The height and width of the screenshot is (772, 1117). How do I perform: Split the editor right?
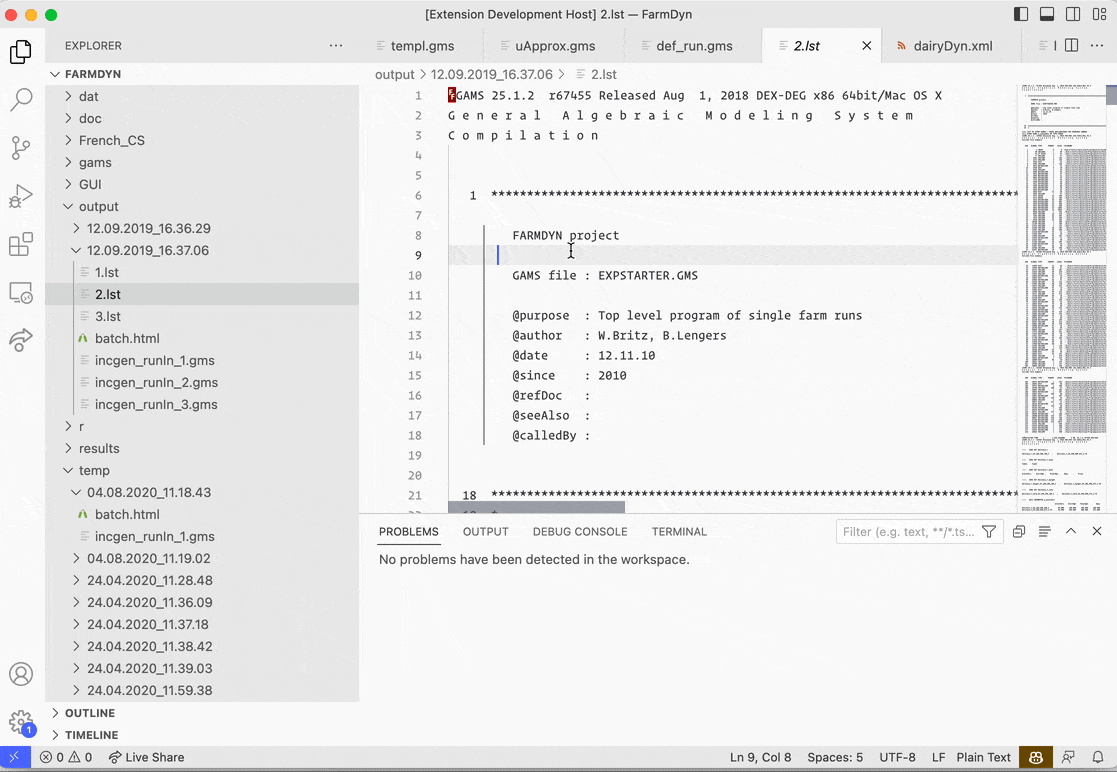click(1071, 46)
